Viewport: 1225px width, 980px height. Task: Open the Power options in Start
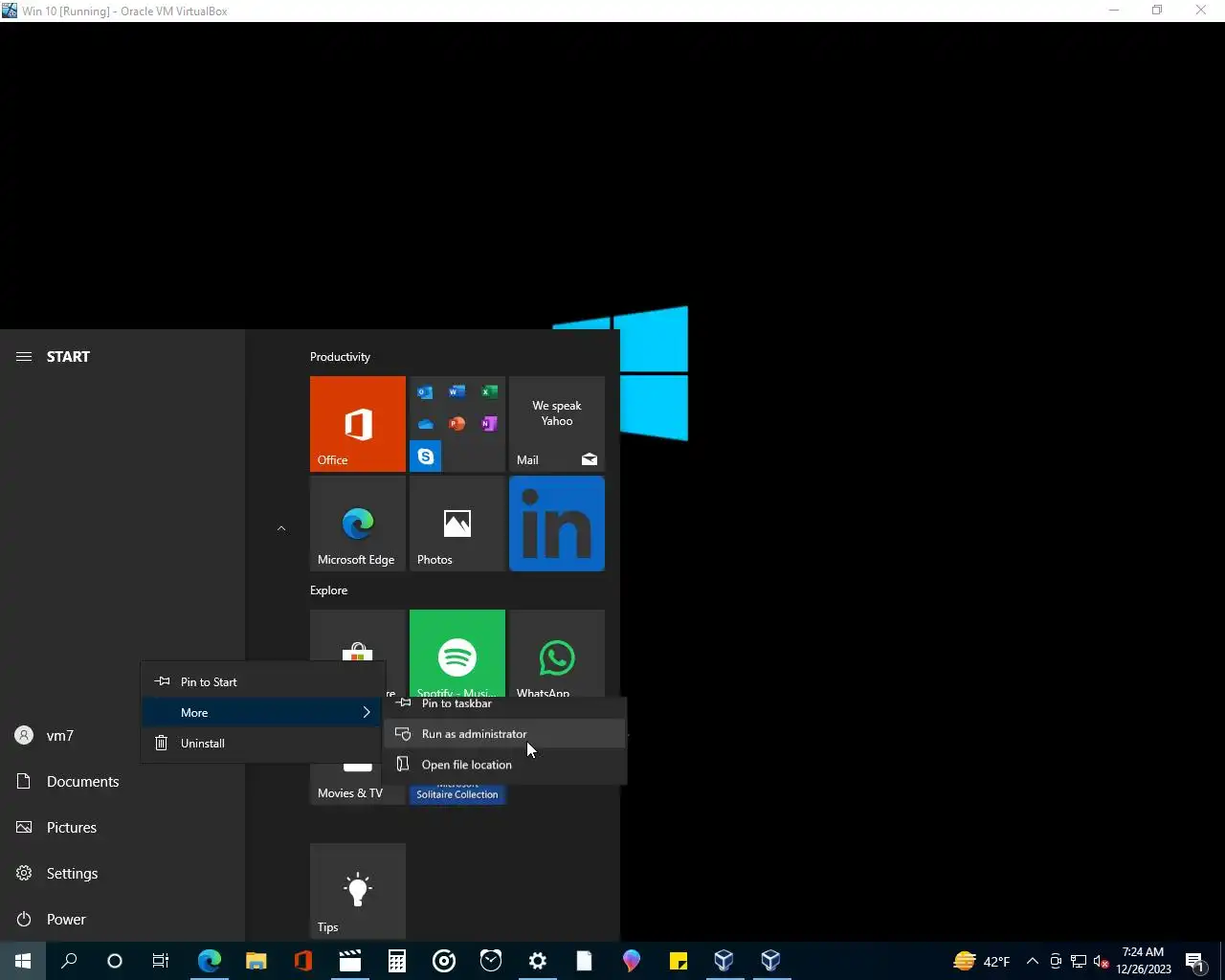[x=122, y=920]
